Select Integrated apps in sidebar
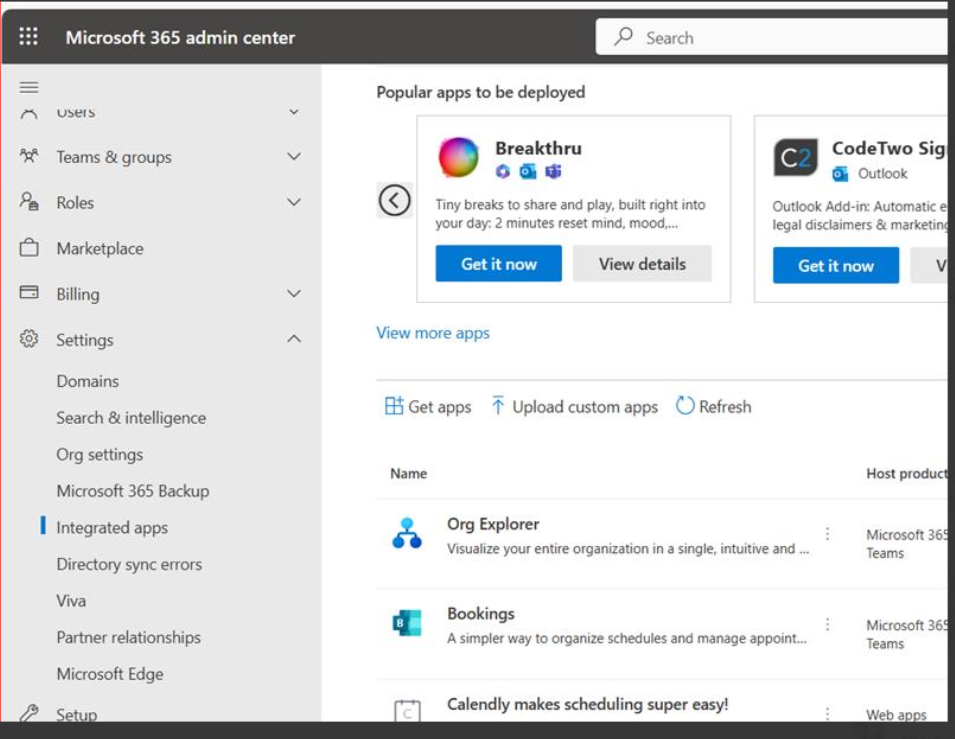955x739 pixels. point(112,528)
